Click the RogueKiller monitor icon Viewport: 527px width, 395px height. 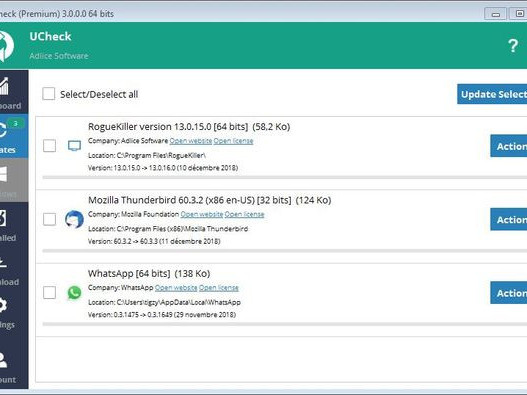pyautogui.click(x=74, y=146)
